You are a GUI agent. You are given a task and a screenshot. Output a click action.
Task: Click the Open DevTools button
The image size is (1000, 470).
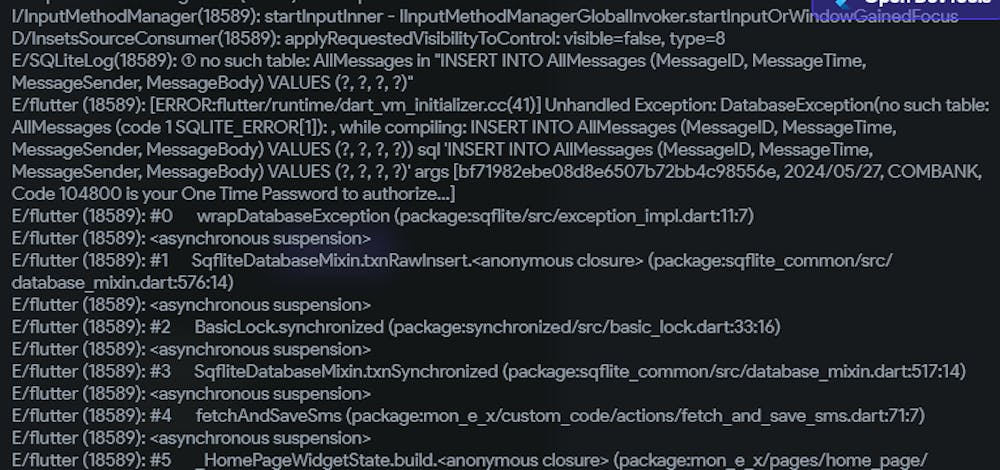tap(921, 6)
